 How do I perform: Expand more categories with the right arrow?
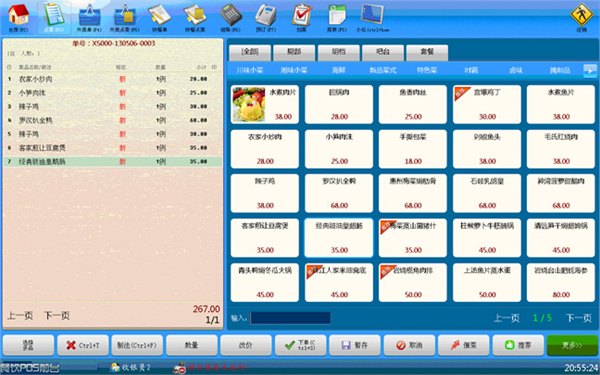pyautogui.click(x=590, y=70)
